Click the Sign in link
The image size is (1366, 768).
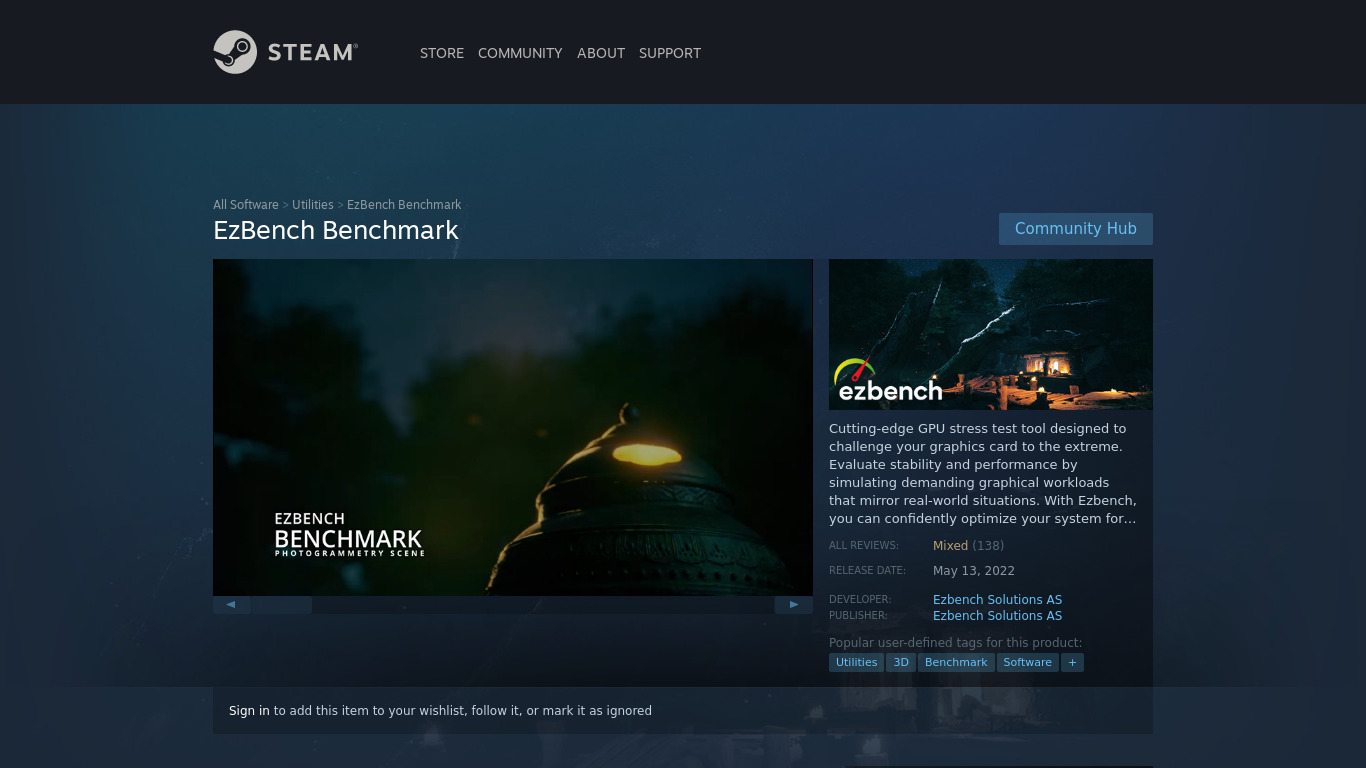(249, 711)
